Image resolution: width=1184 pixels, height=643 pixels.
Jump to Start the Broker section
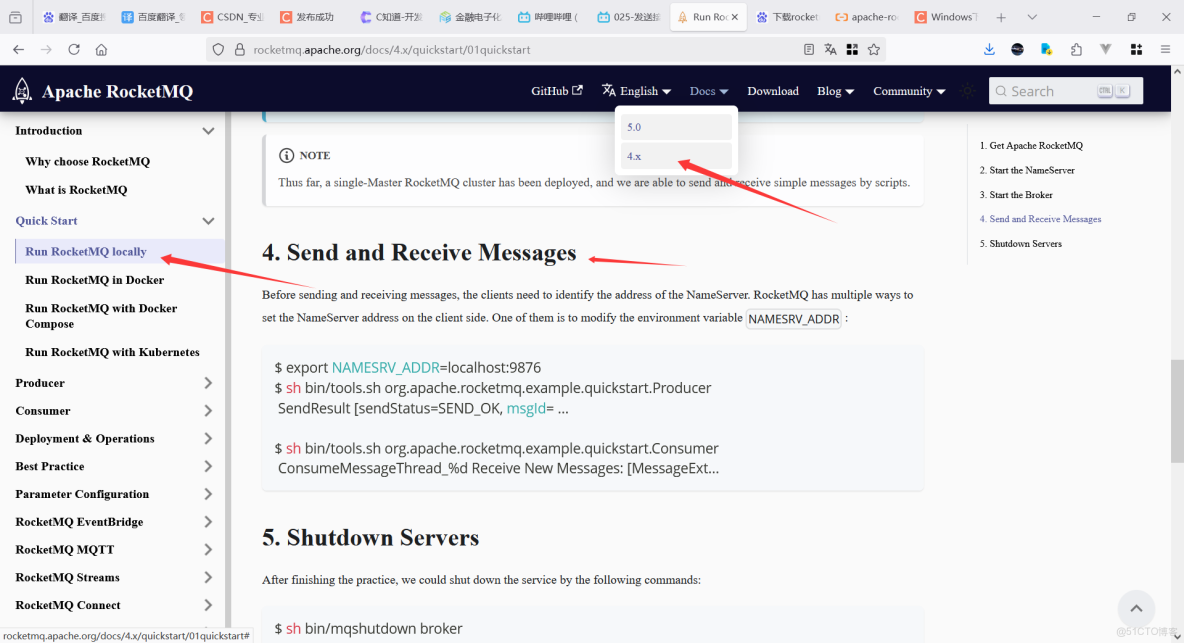(1016, 195)
